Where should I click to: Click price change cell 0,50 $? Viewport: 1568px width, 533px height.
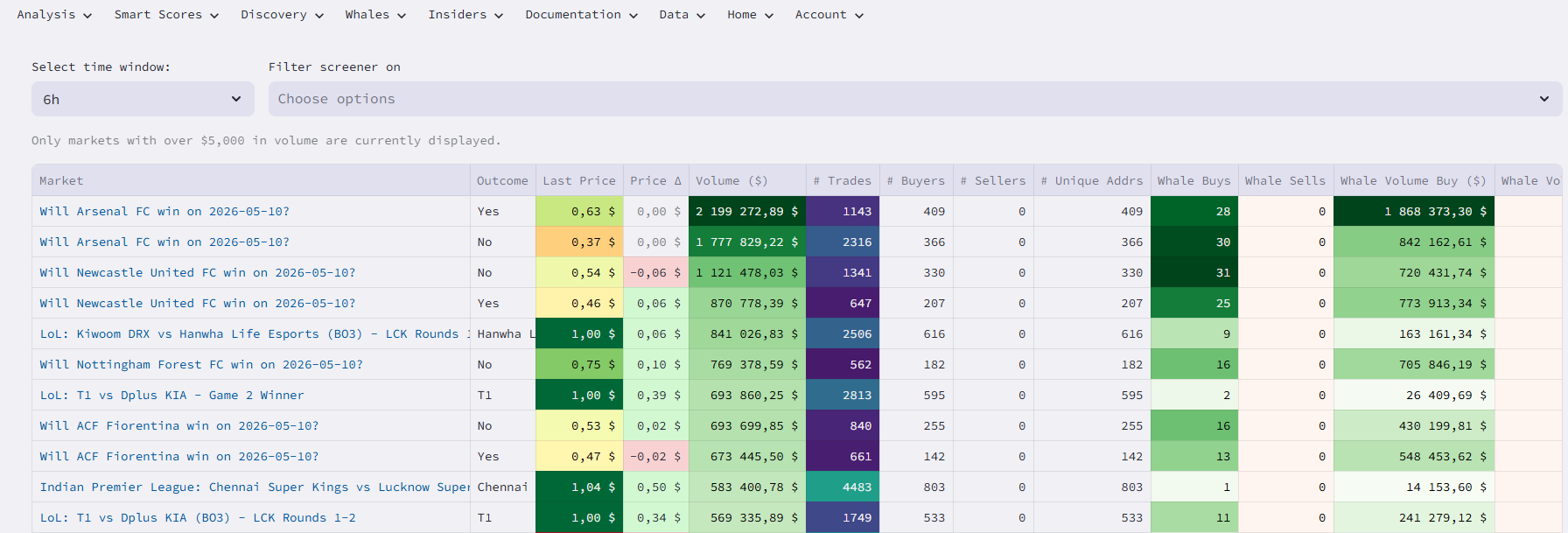pos(656,487)
